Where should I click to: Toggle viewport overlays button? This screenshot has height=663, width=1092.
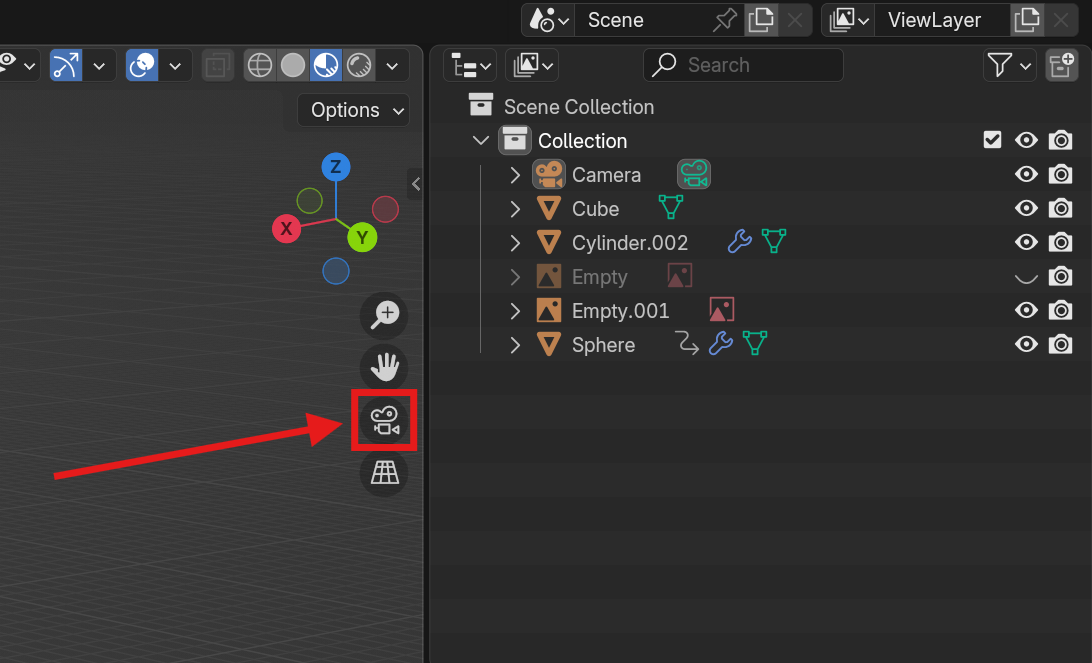tap(142, 65)
